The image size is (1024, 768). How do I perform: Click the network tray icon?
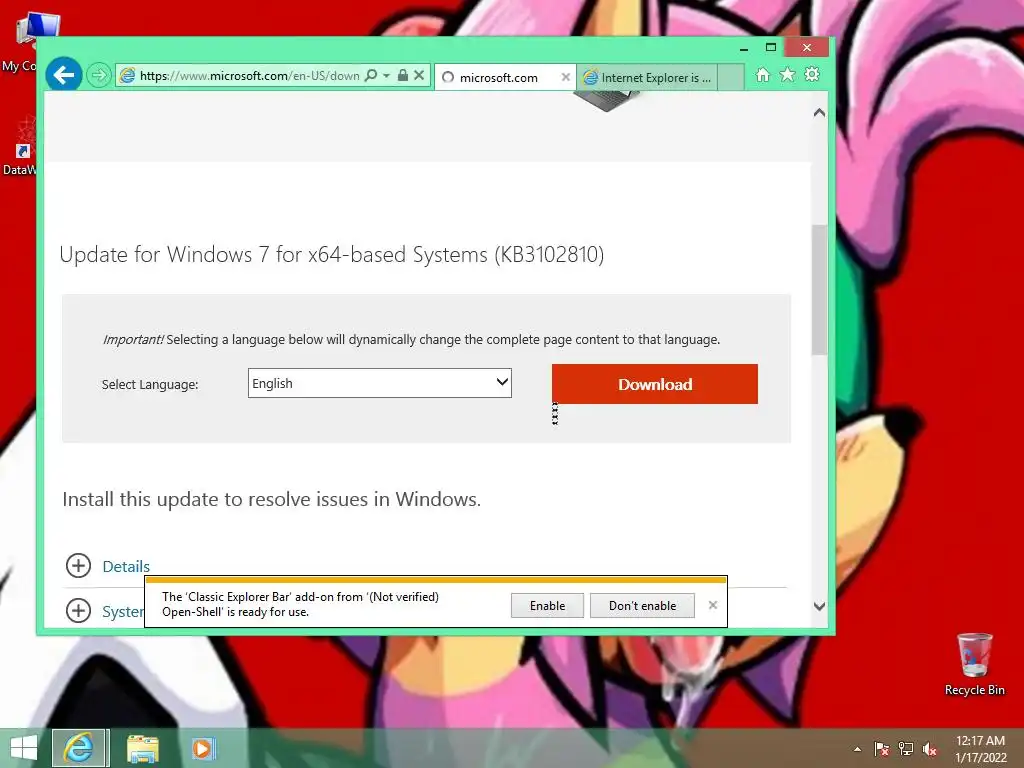point(906,749)
